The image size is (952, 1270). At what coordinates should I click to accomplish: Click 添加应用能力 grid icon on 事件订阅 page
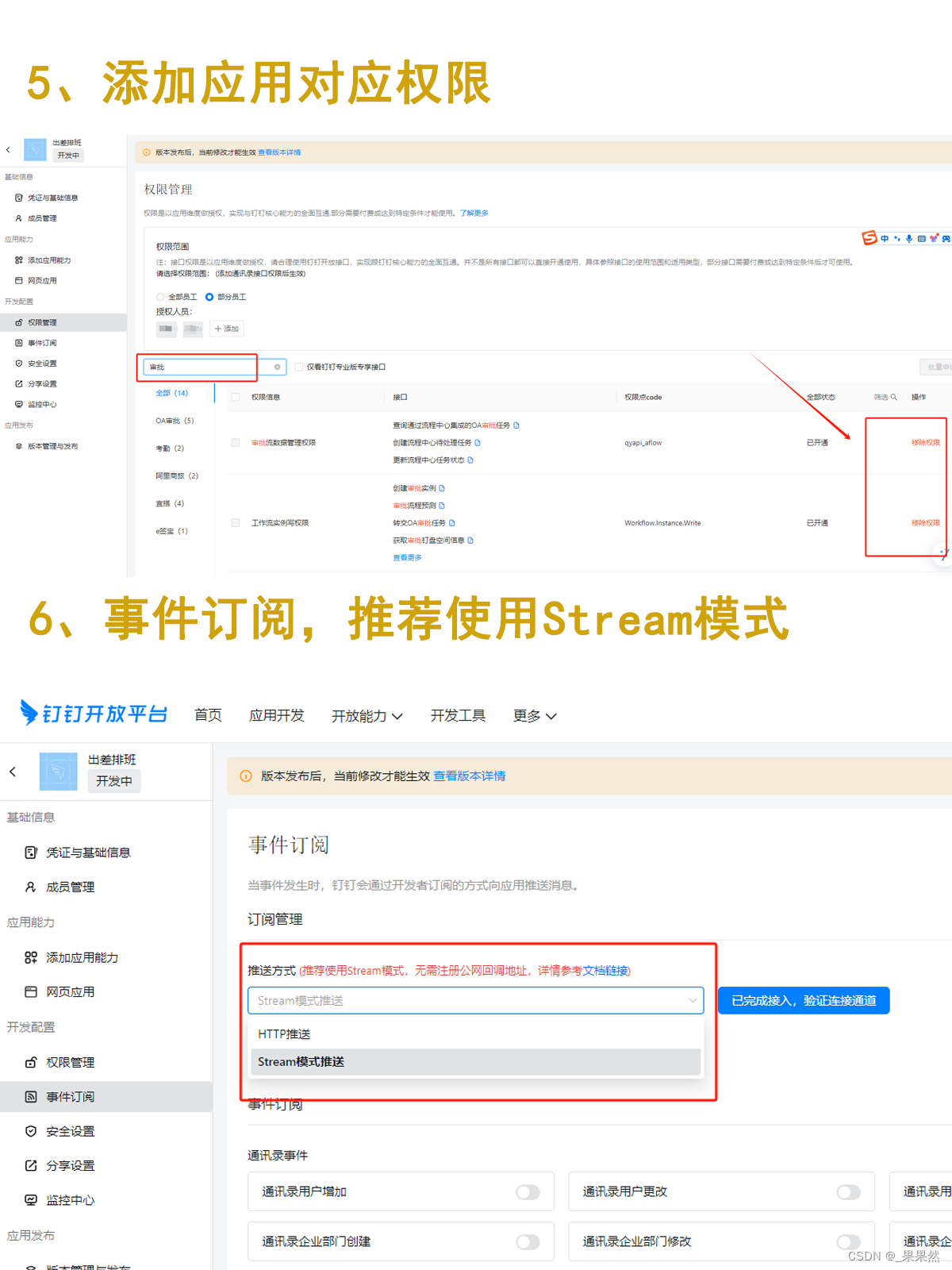tap(31, 957)
